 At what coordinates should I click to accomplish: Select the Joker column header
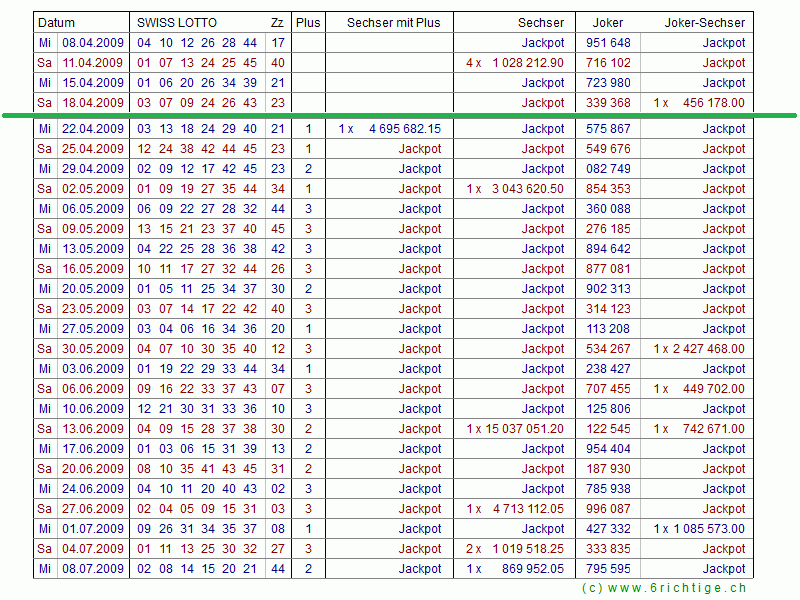(x=608, y=23)
